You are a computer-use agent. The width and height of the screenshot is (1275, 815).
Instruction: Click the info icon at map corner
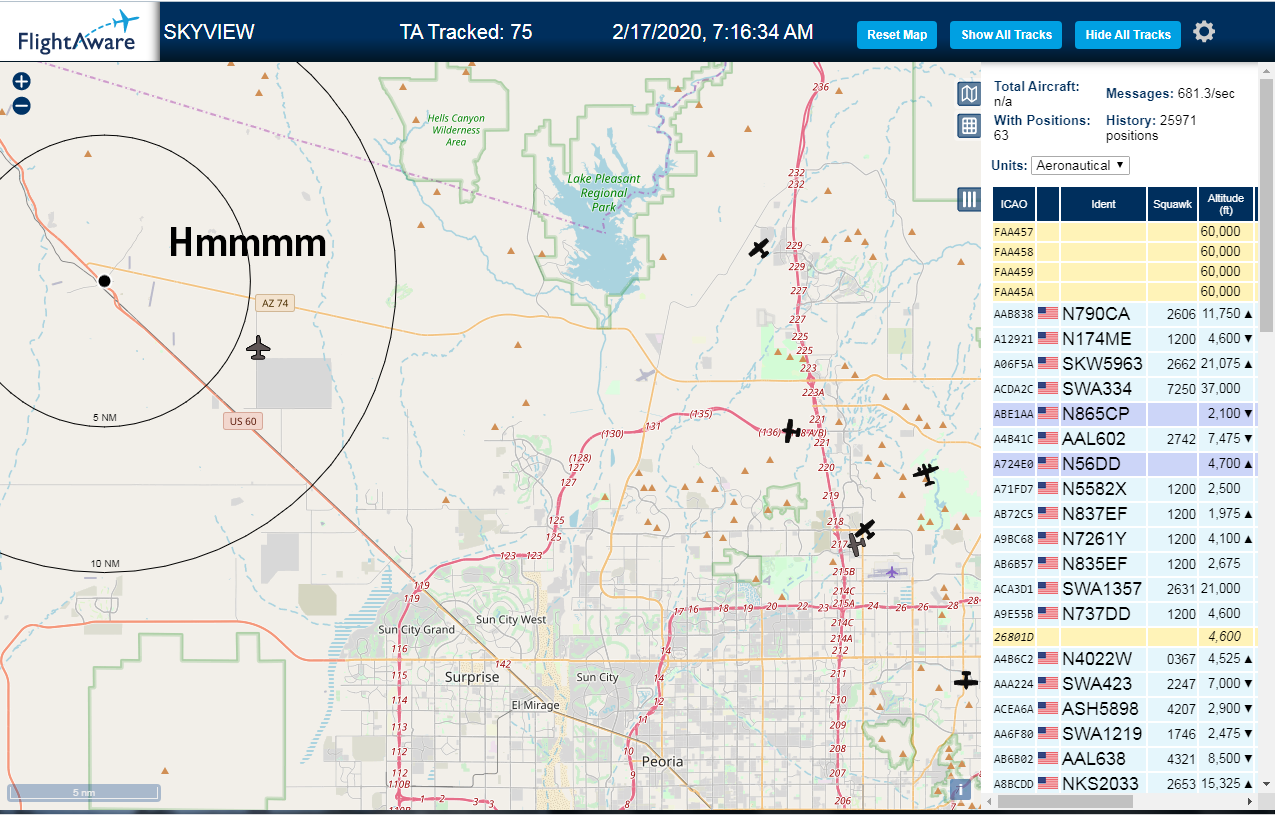(x=960, y=788)
